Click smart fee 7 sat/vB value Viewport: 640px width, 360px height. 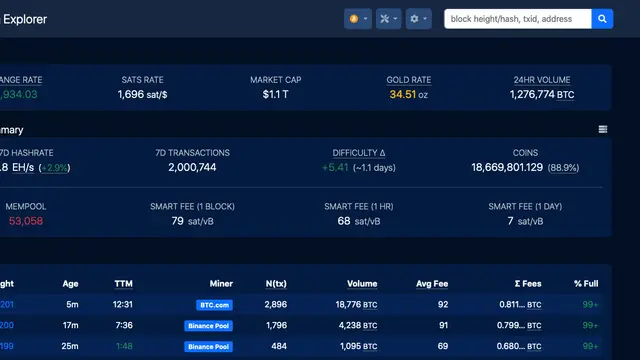click(x=525, y=221)
